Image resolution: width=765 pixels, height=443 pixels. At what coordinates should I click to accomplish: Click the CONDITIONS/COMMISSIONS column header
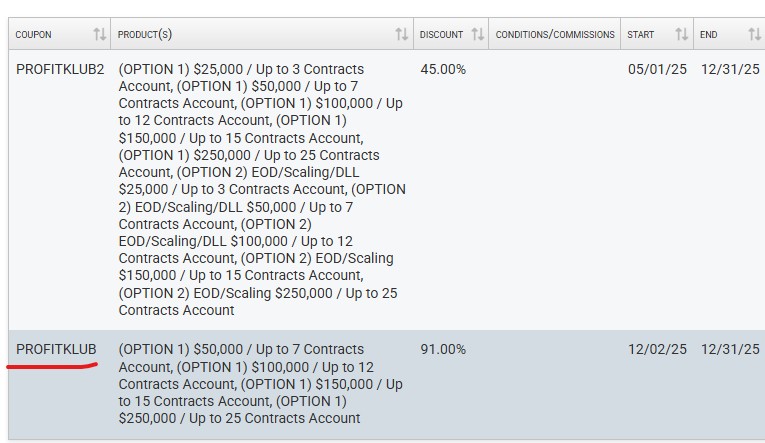(x=555, y=35)
